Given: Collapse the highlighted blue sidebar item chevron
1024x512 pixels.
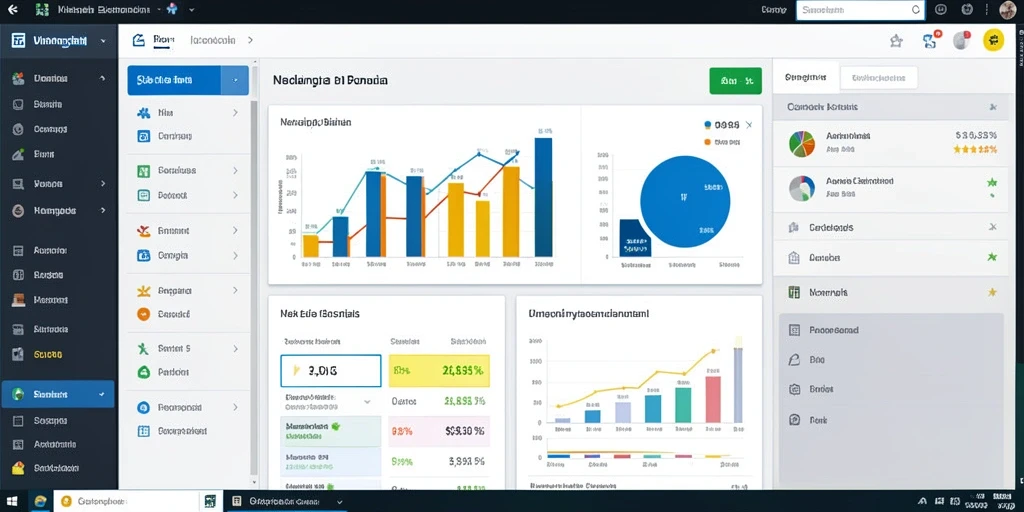Looking at the screenshot, I should point(101,394).
